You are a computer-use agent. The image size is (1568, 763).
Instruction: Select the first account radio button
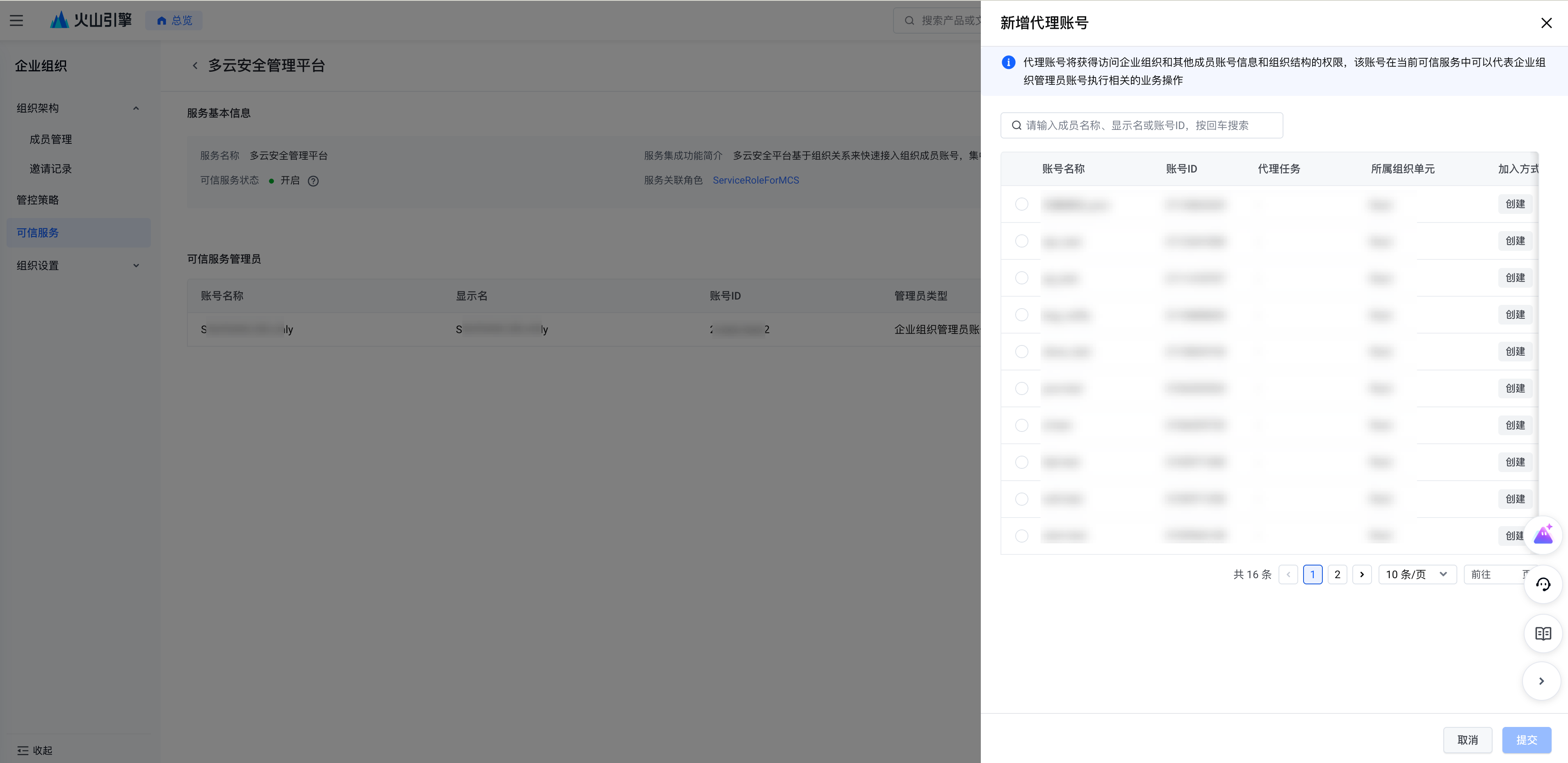[1021, 204]
